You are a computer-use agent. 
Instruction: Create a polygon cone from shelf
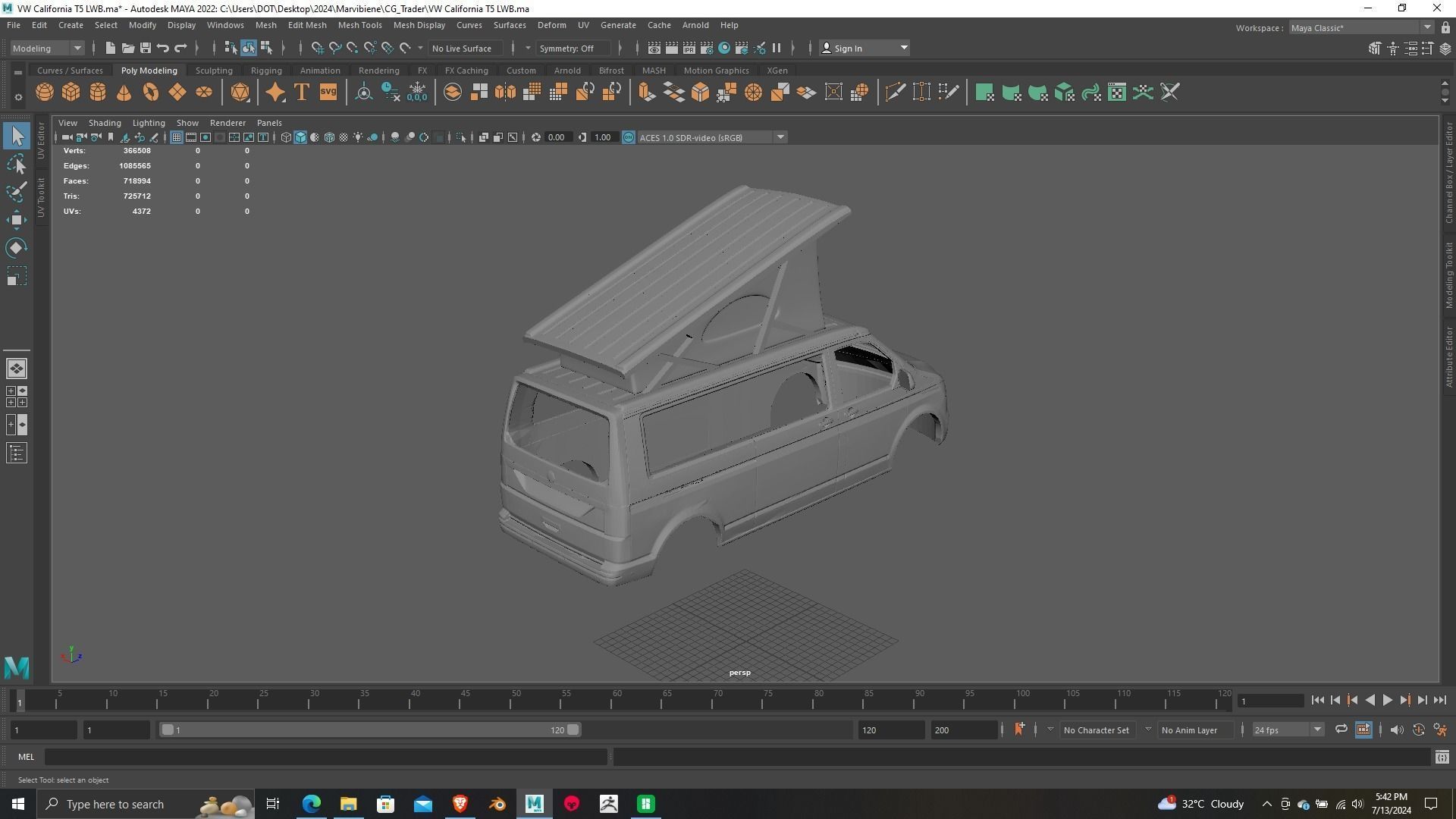[x=124, y=93]
